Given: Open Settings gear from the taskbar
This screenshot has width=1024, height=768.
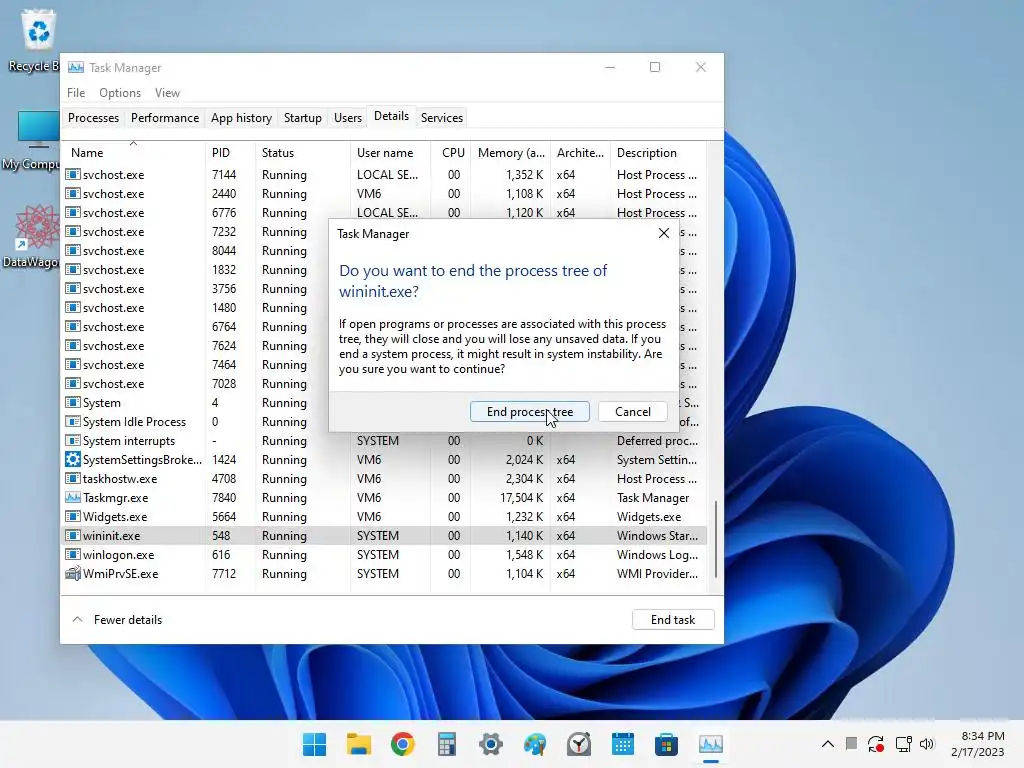Looking at the screenshot, I should tap(490, 744).
